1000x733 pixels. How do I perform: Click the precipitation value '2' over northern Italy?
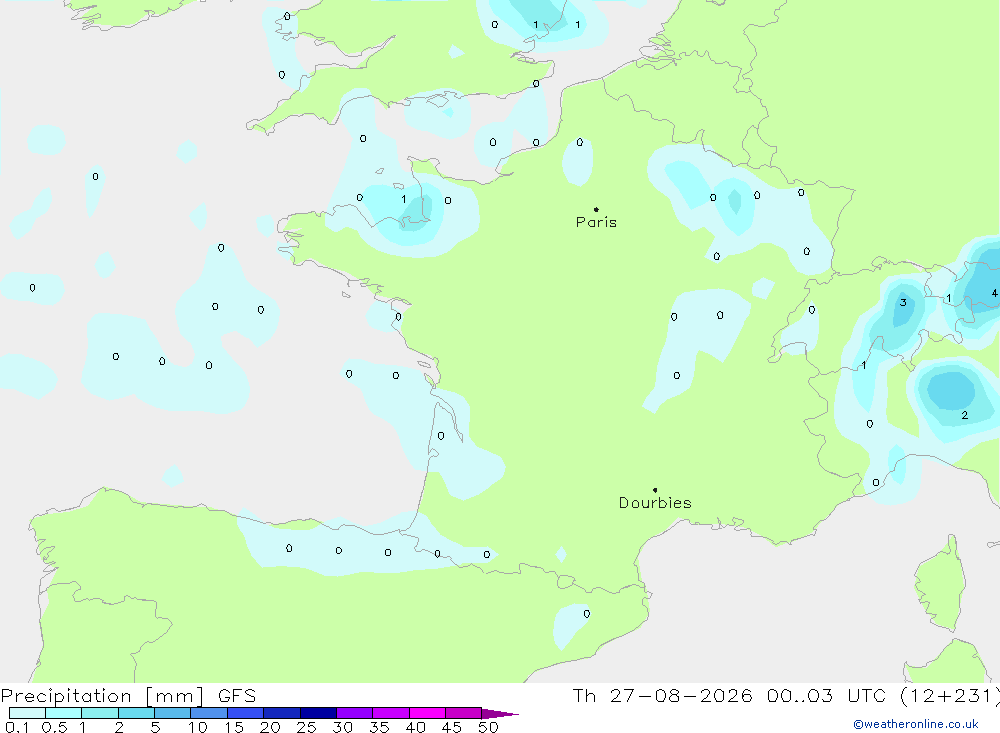pyautogui.click(x=964, y=415)
